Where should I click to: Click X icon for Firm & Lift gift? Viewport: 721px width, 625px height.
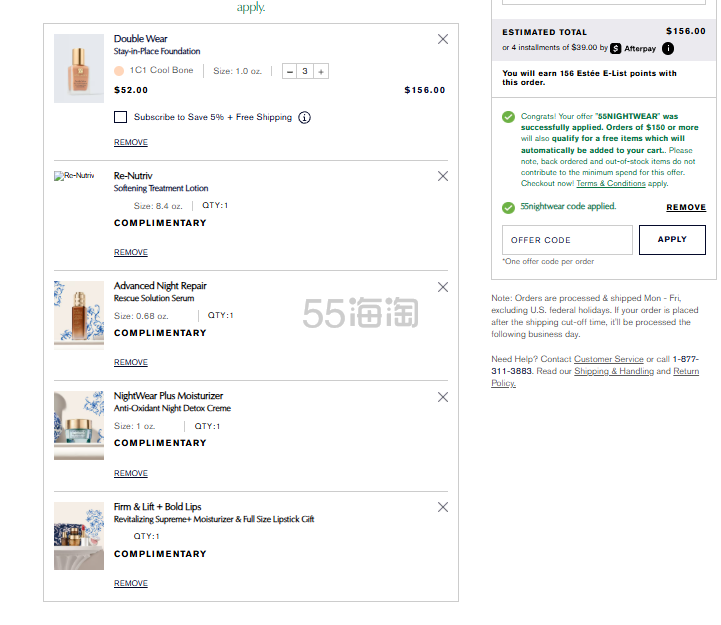(443, 508)
